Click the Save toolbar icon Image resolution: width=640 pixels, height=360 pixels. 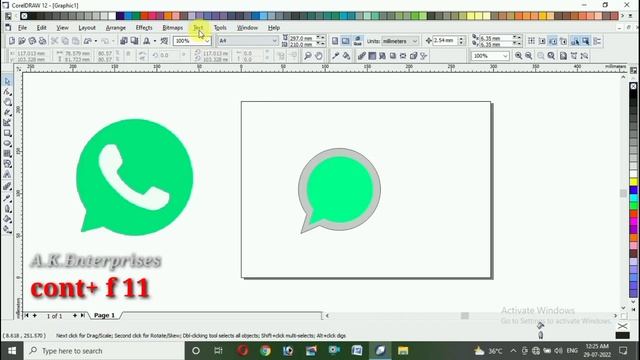click(32, 41)
